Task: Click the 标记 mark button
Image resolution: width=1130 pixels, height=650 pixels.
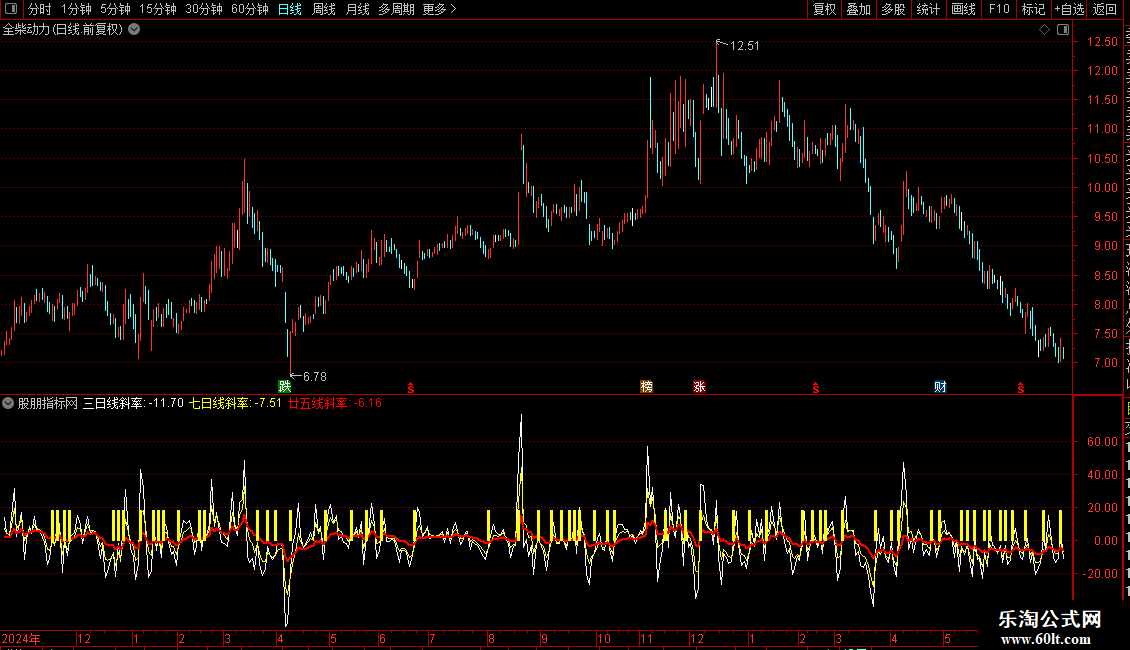Action: pyautogui.click(x=1033, y=9)
